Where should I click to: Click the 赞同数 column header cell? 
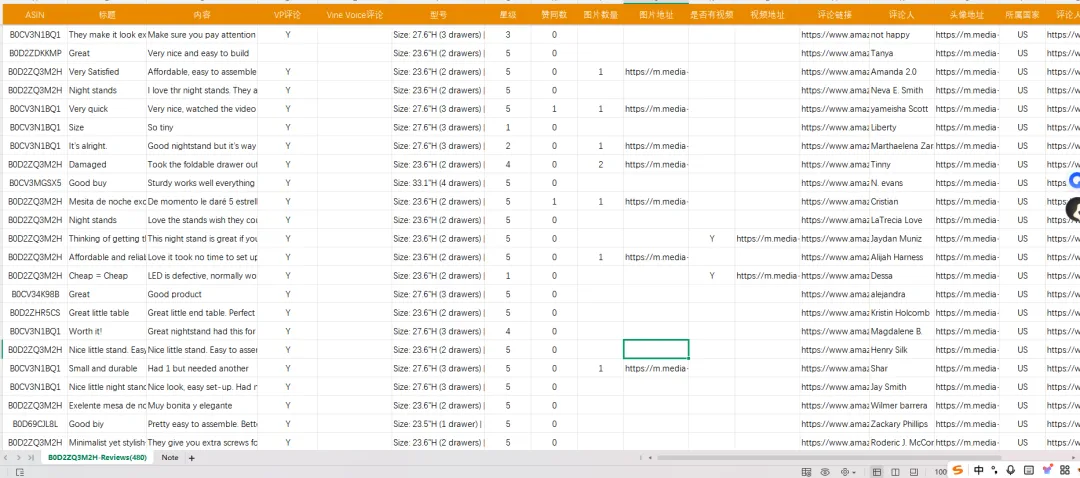click(x=554, y=14)
